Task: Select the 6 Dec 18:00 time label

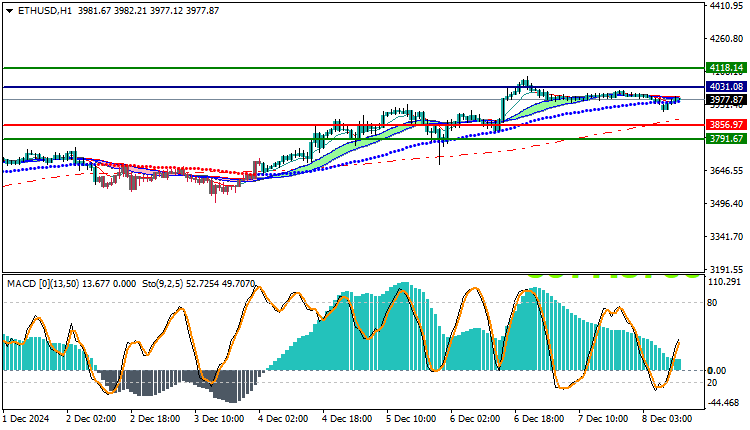Action: click(540, 419)
